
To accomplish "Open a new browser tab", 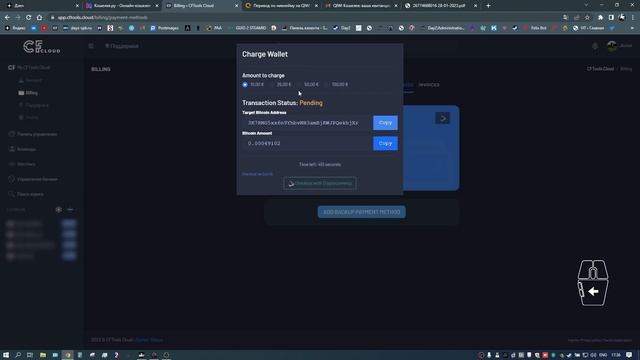I will 488,6.
